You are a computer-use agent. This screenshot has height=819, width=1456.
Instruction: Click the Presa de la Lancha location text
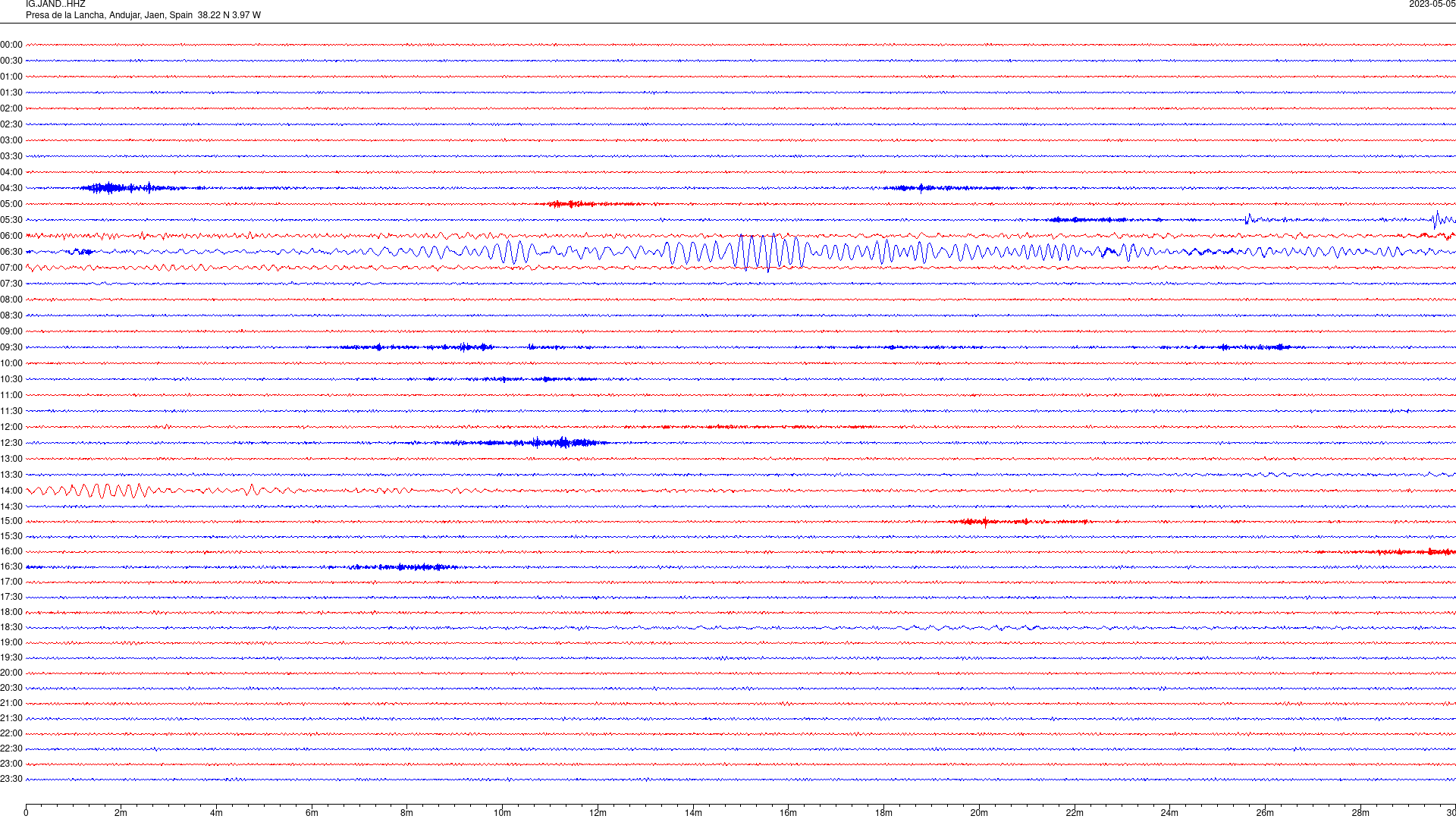pos(143,15)
